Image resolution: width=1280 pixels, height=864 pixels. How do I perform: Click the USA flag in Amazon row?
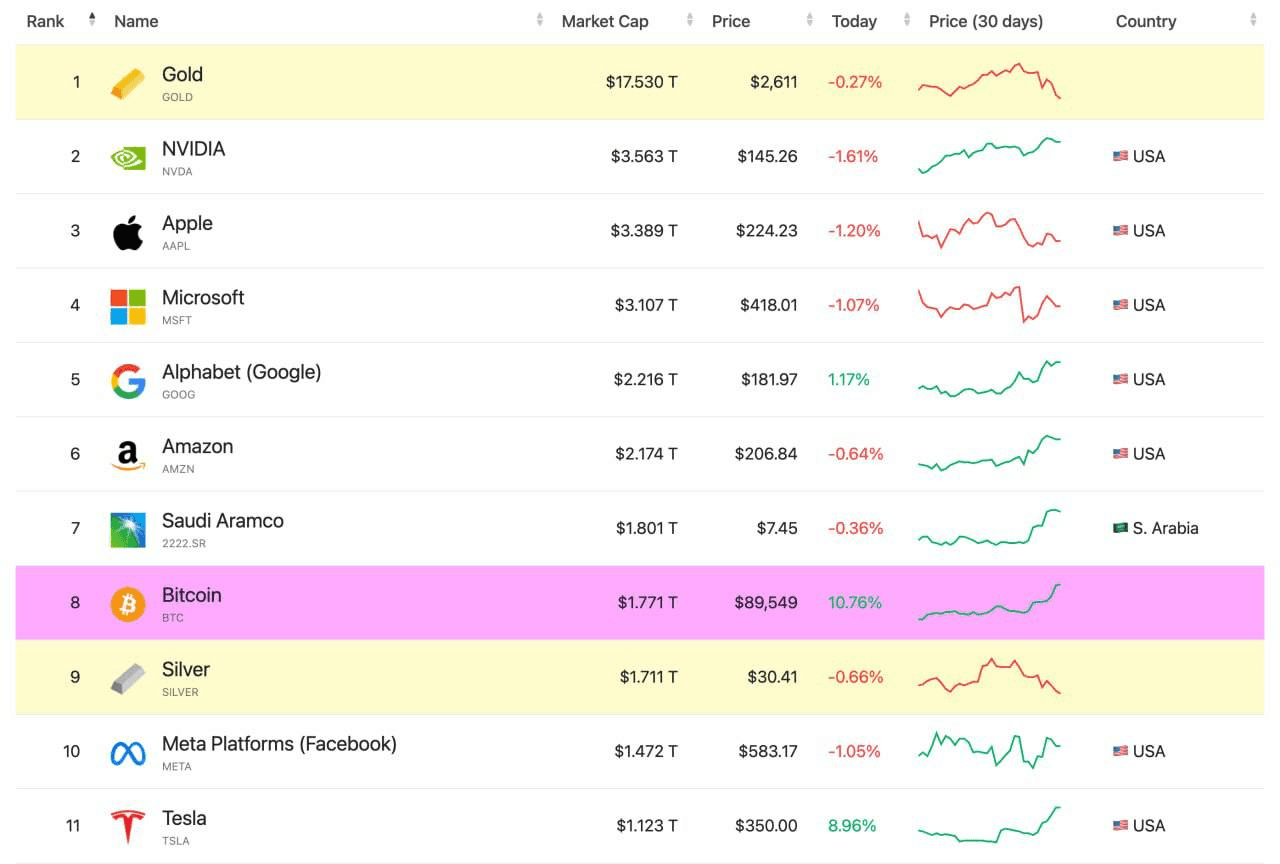1121,454
